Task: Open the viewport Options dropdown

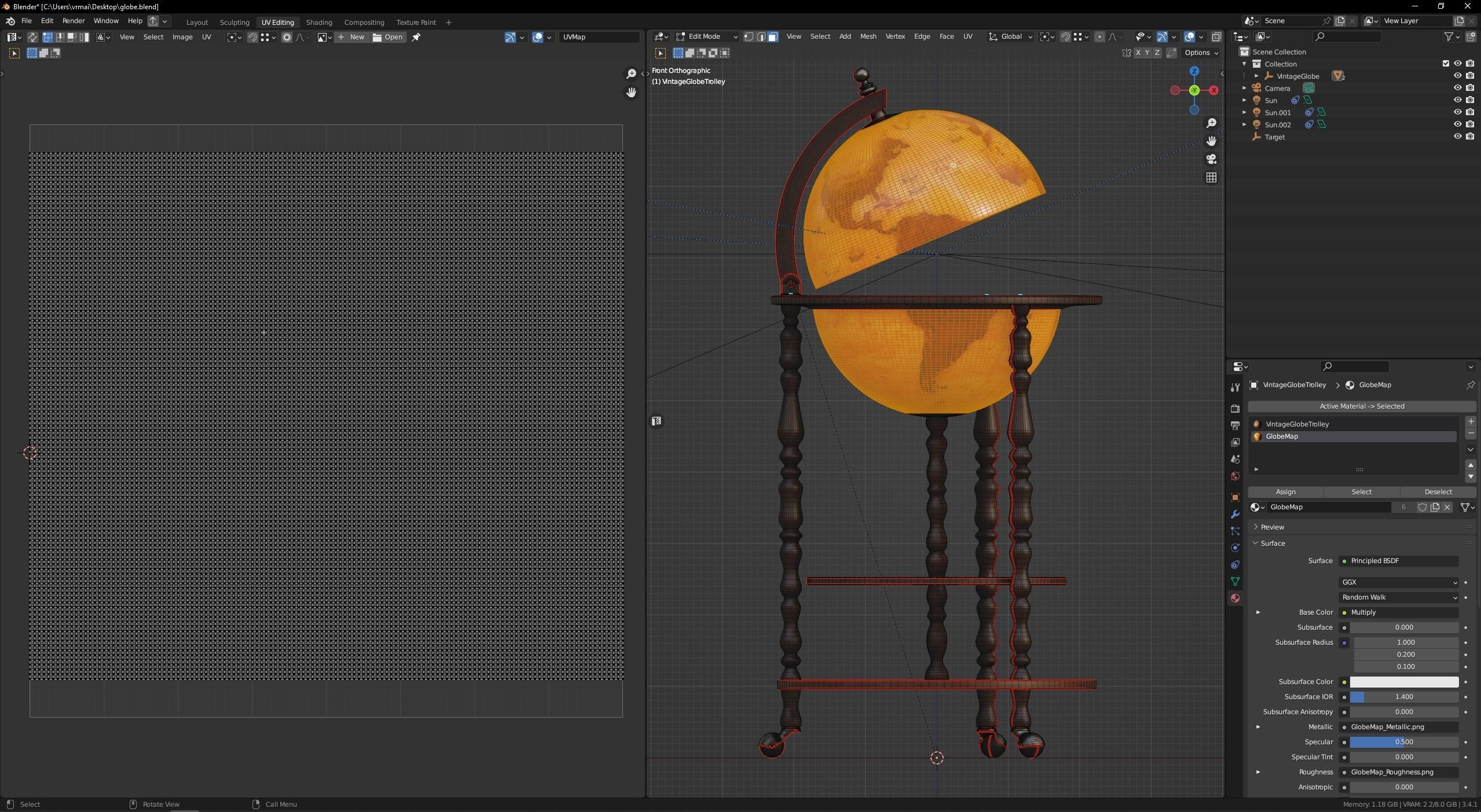Action: tap(1201, 53)
